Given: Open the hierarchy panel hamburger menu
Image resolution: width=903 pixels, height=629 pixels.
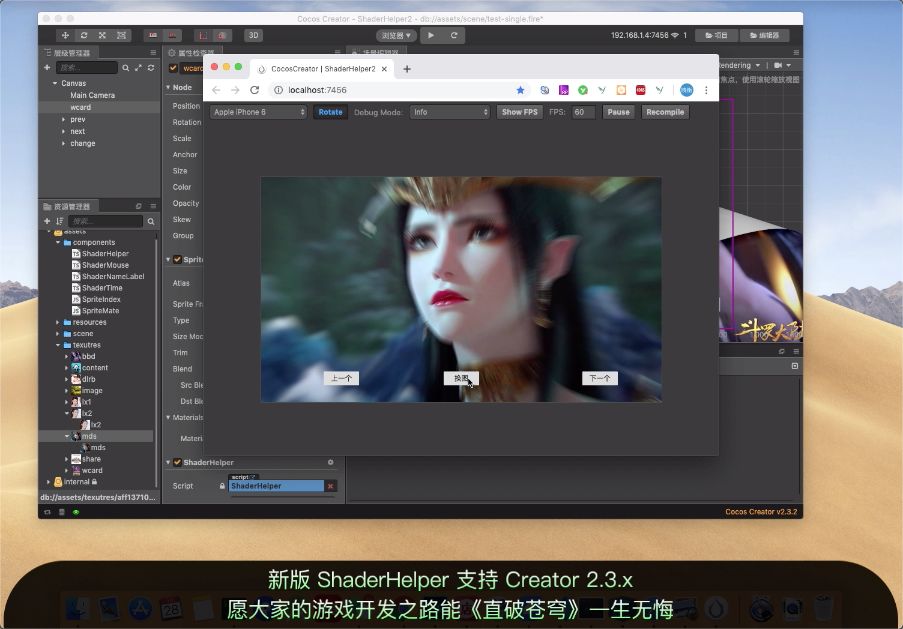Looking at the screenshot, I should click(x=153, y=52).
